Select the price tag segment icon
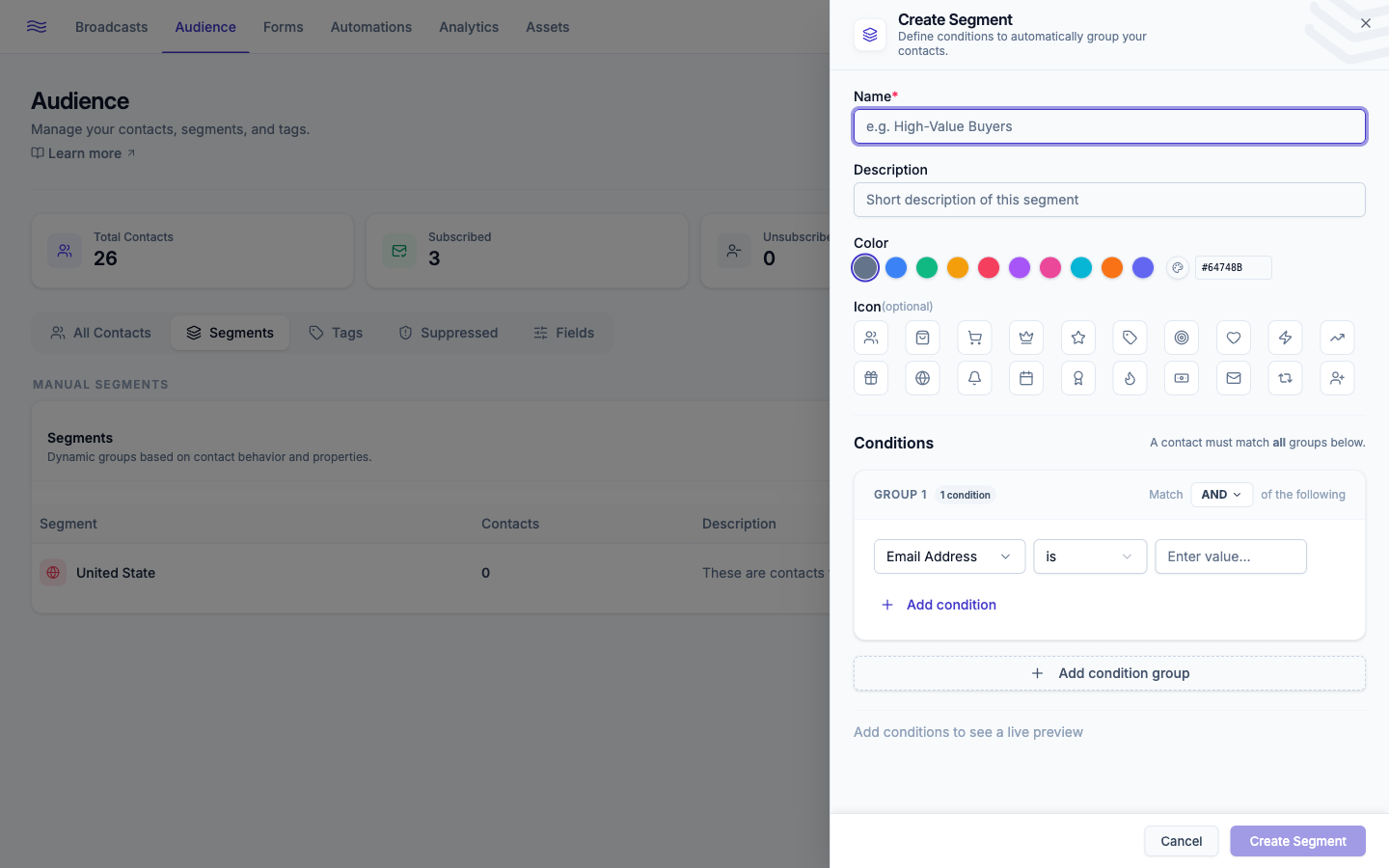The image size is (1389, 868). pos(1130,338)
